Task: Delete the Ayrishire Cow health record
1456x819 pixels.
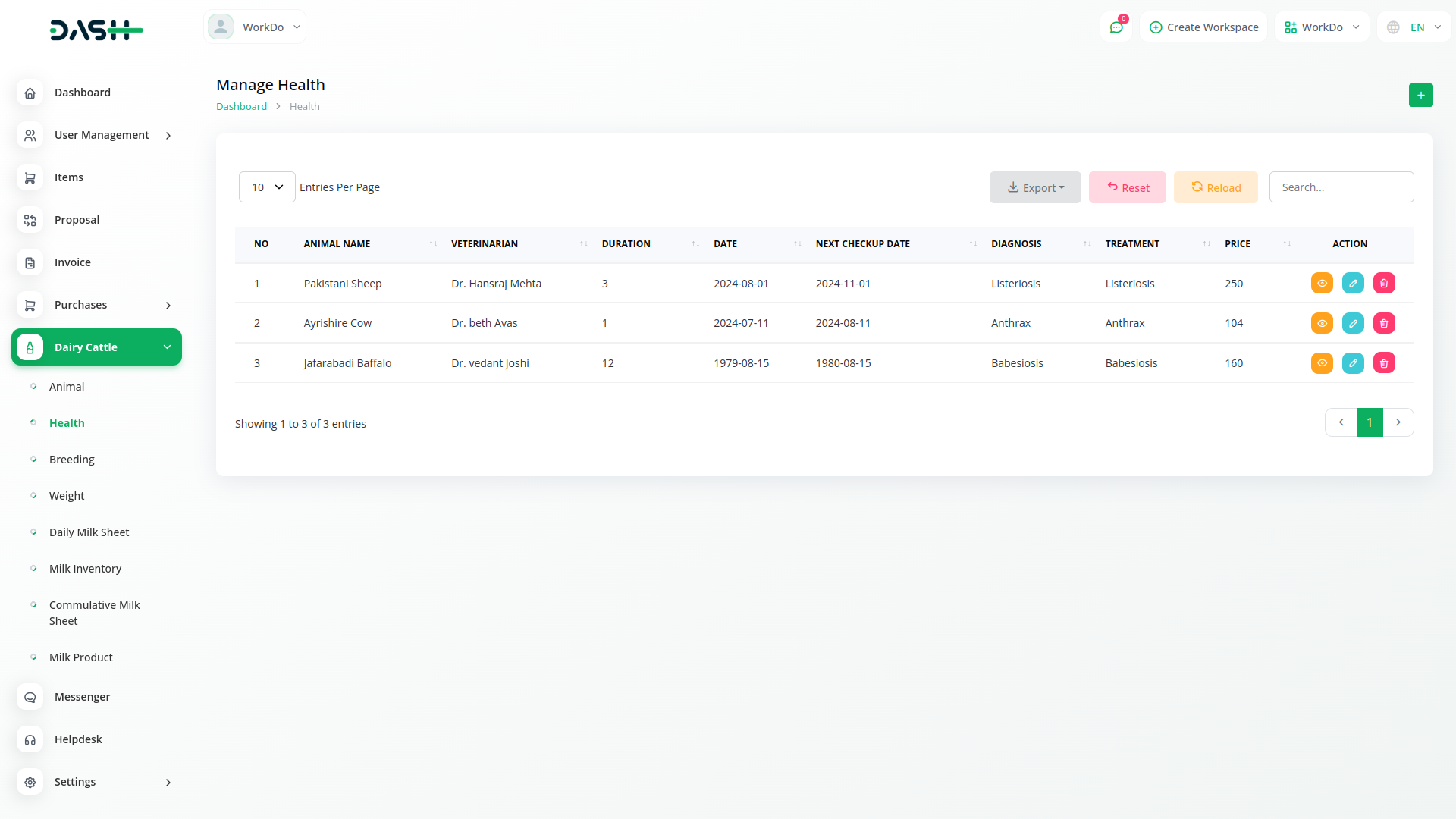Action: point(1384,323)
